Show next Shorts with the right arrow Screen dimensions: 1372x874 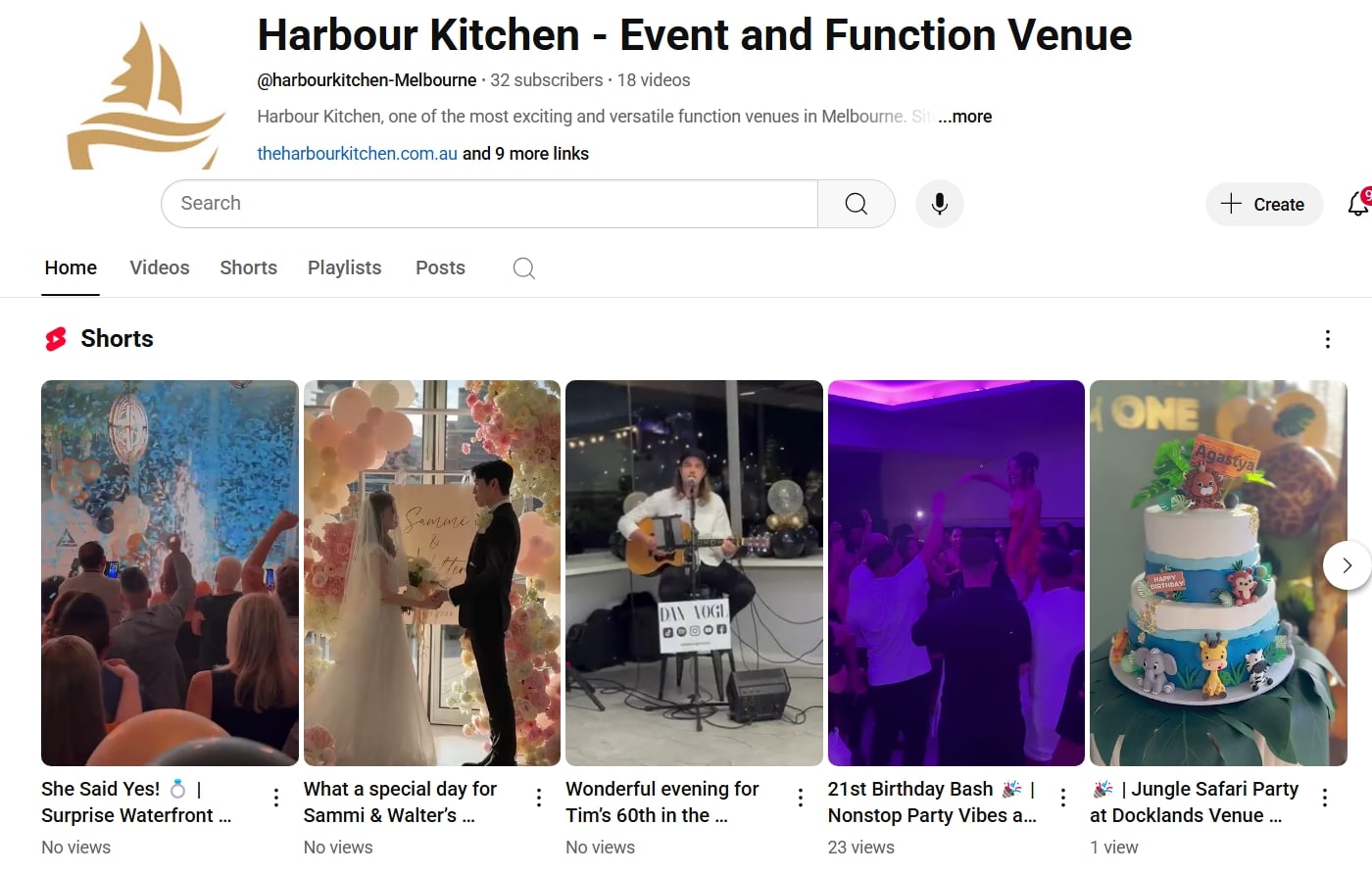[1347, 565]
